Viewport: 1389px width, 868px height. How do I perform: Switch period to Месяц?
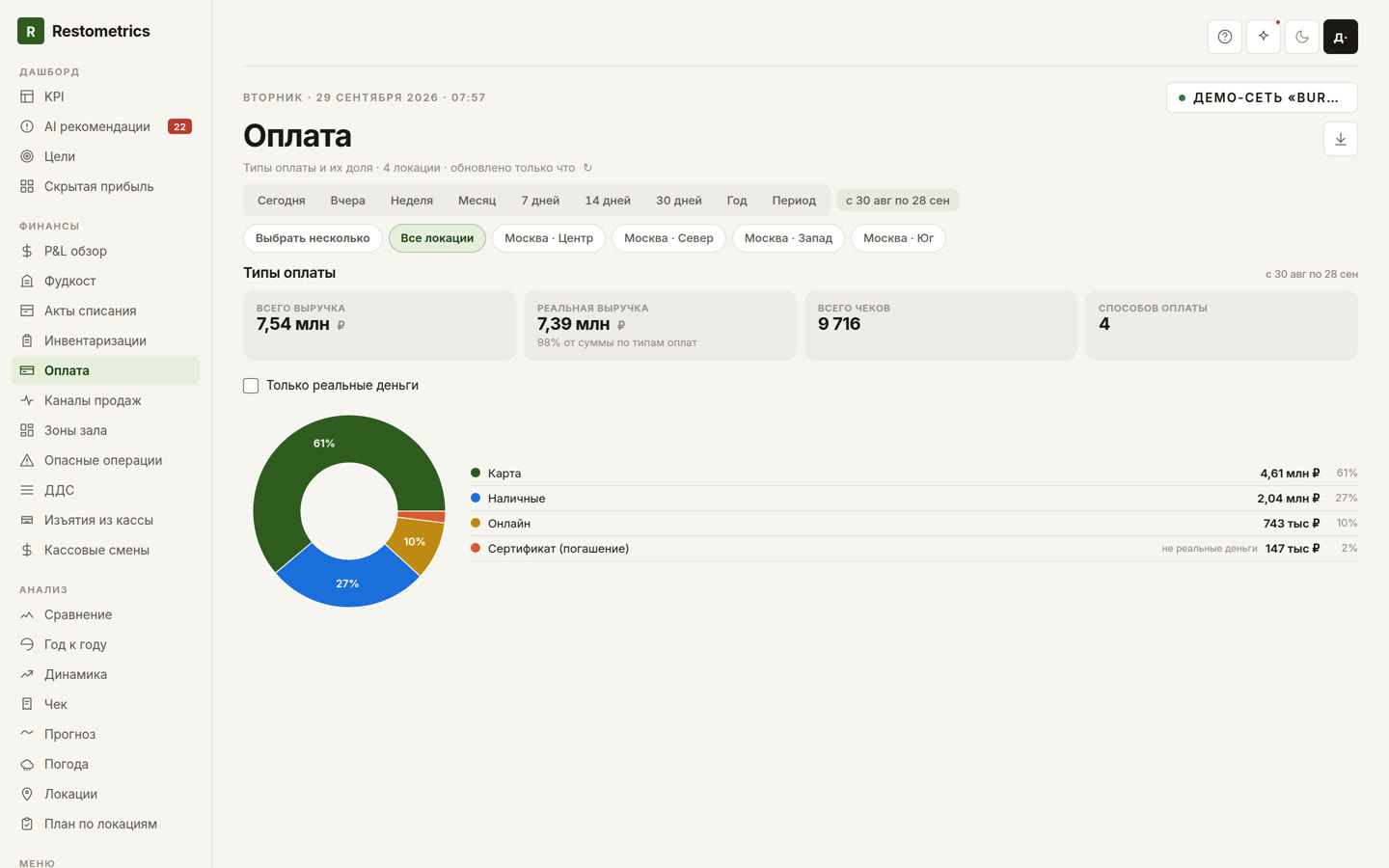(x=477, y=201)
